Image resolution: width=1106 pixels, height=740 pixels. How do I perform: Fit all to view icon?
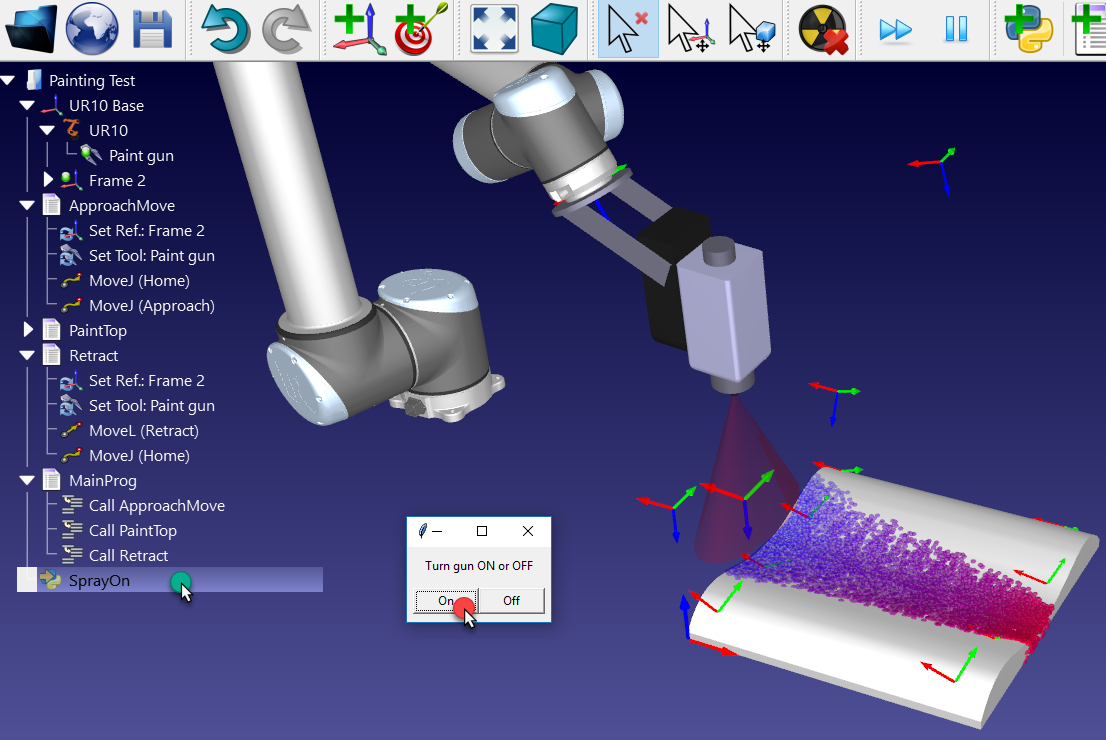[x=494, y=29]
